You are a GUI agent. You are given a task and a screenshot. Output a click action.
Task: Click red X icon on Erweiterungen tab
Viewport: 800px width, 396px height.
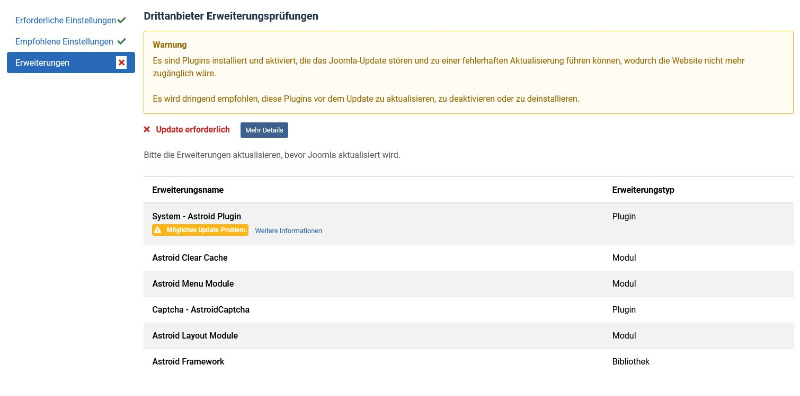pos(121,63)
